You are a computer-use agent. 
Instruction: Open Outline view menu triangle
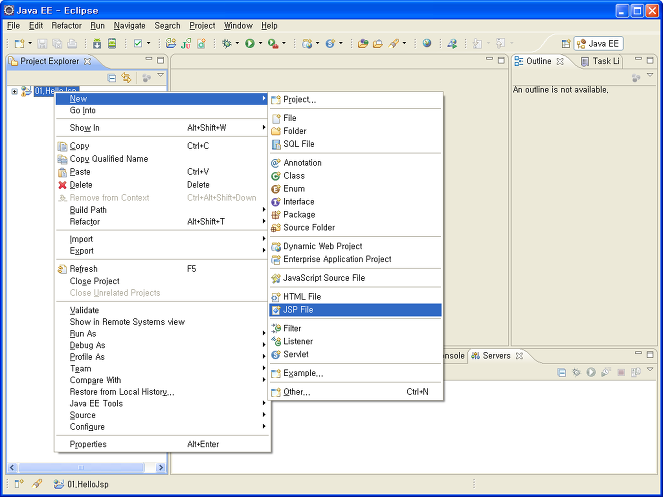pos(650,76)
